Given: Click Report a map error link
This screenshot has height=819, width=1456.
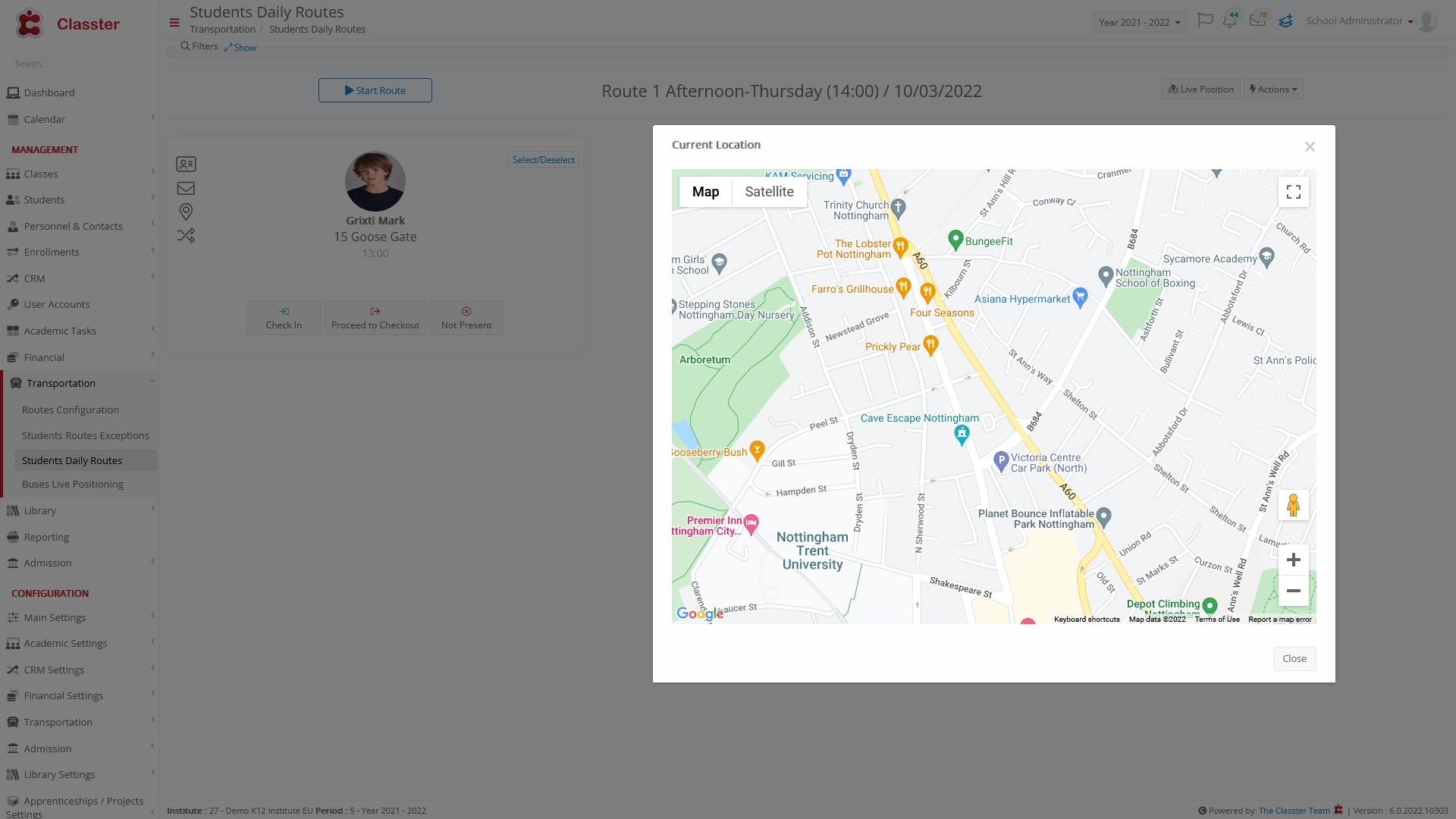Looking at the screenshot, I should click(x=1279, y=620).
